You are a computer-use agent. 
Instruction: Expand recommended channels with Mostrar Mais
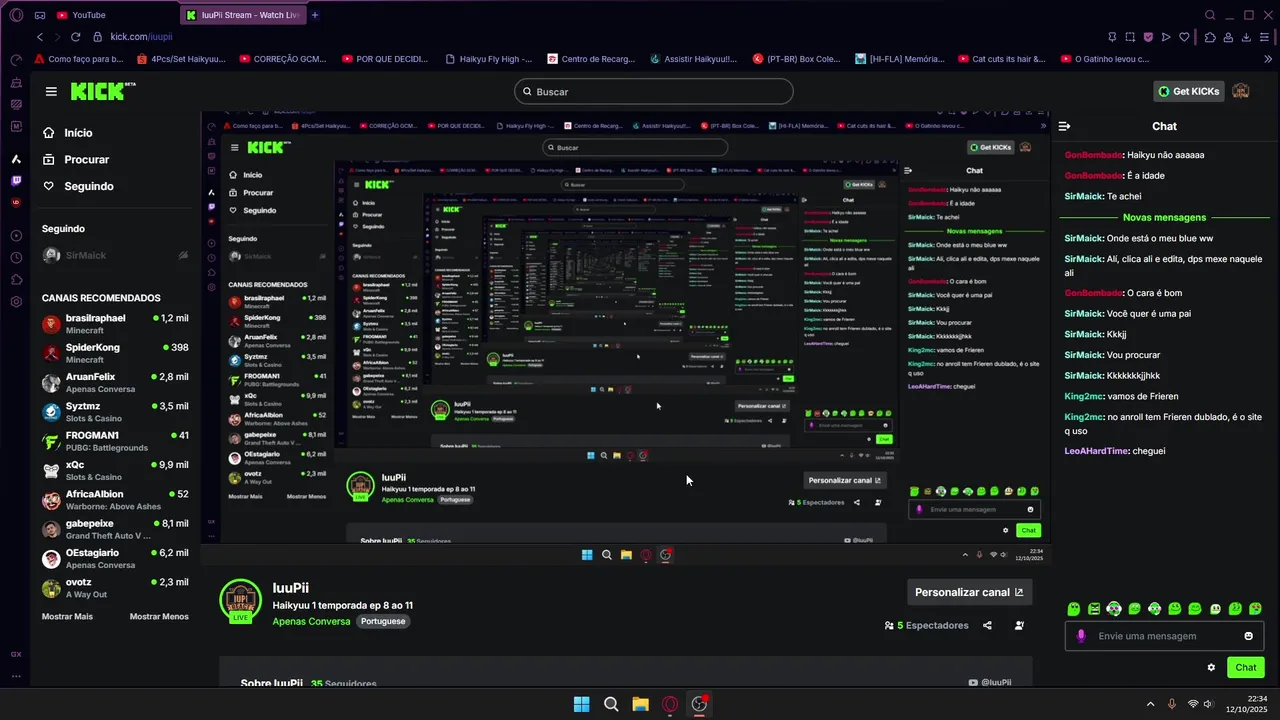coord(67,616)
